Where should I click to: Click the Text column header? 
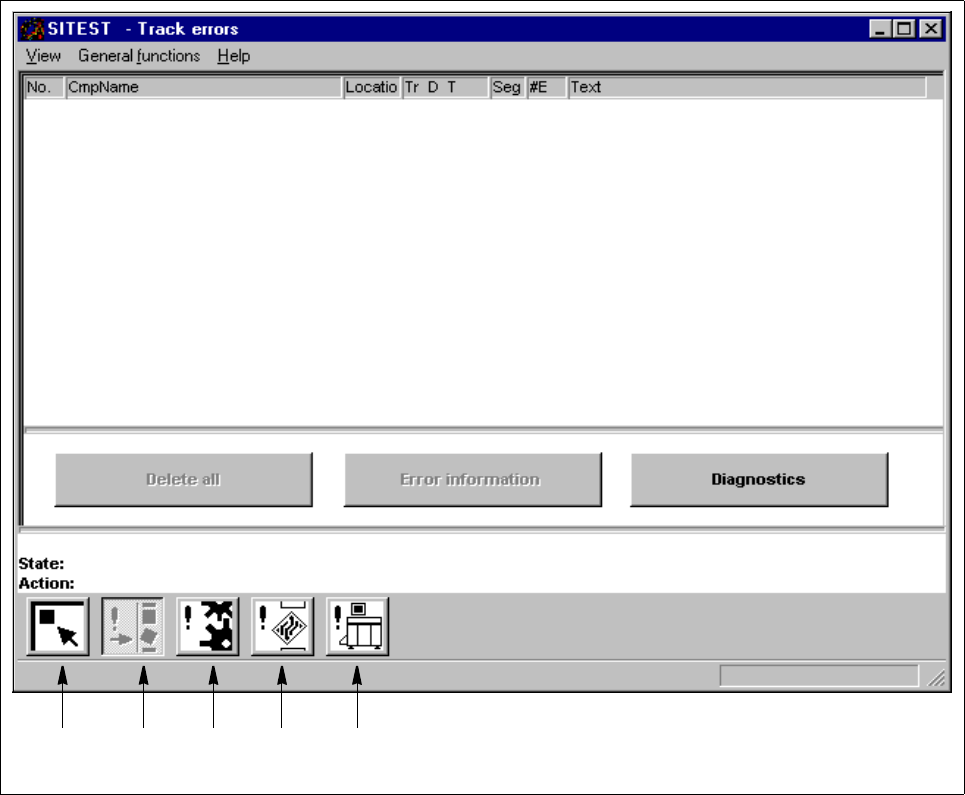[x=747, y=87]
